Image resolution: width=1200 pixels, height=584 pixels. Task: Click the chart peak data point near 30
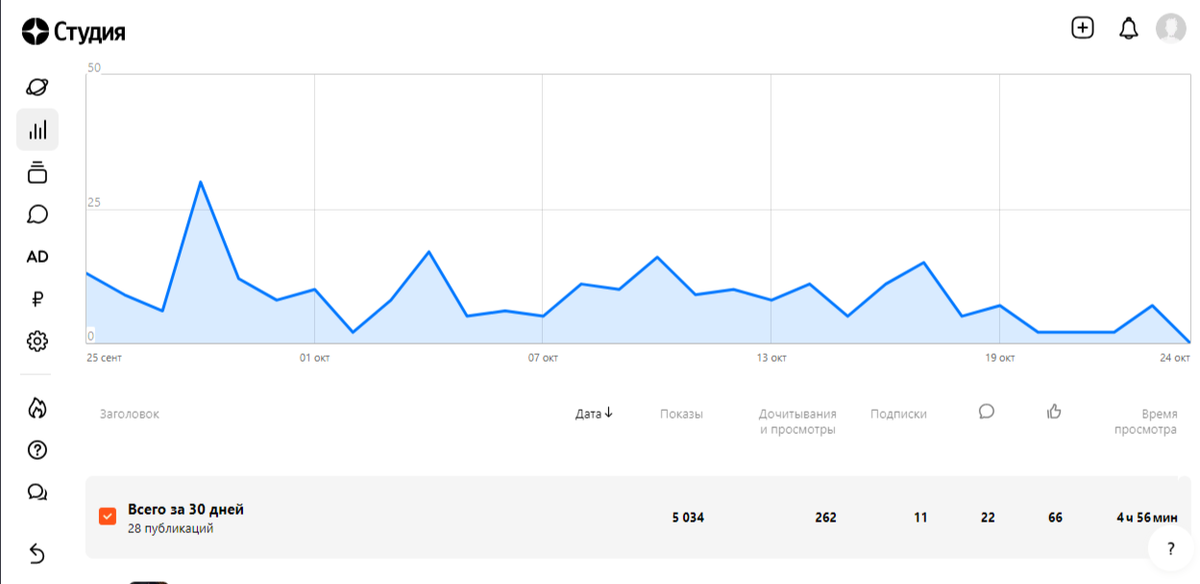(x=200, y=182)
